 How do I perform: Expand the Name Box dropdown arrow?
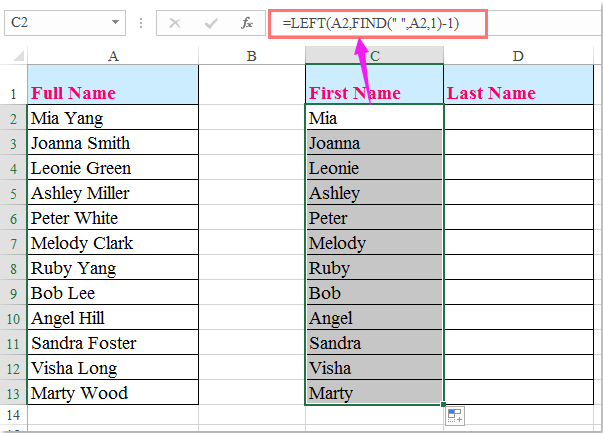pyautogui.click(x=118, y=21)
